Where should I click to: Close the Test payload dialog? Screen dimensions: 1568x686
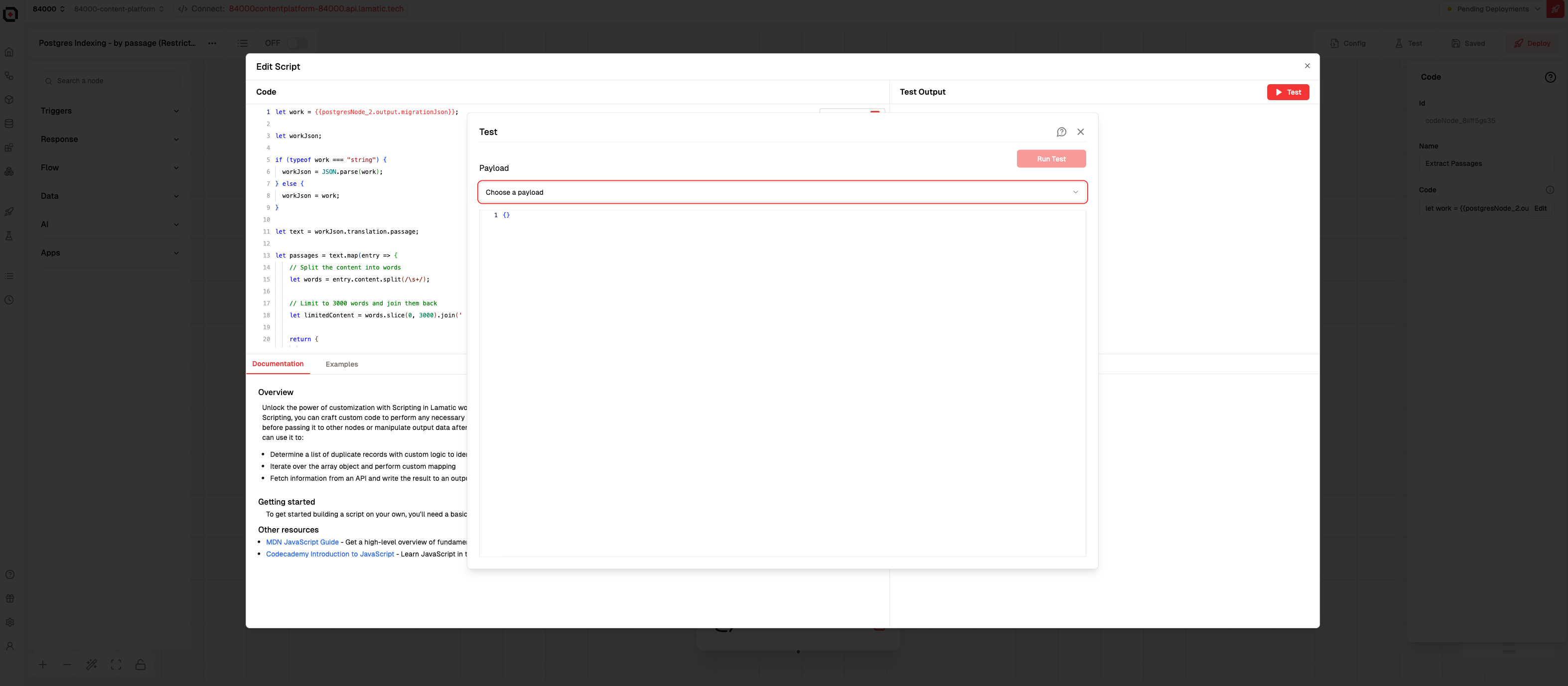(1080, 132)
